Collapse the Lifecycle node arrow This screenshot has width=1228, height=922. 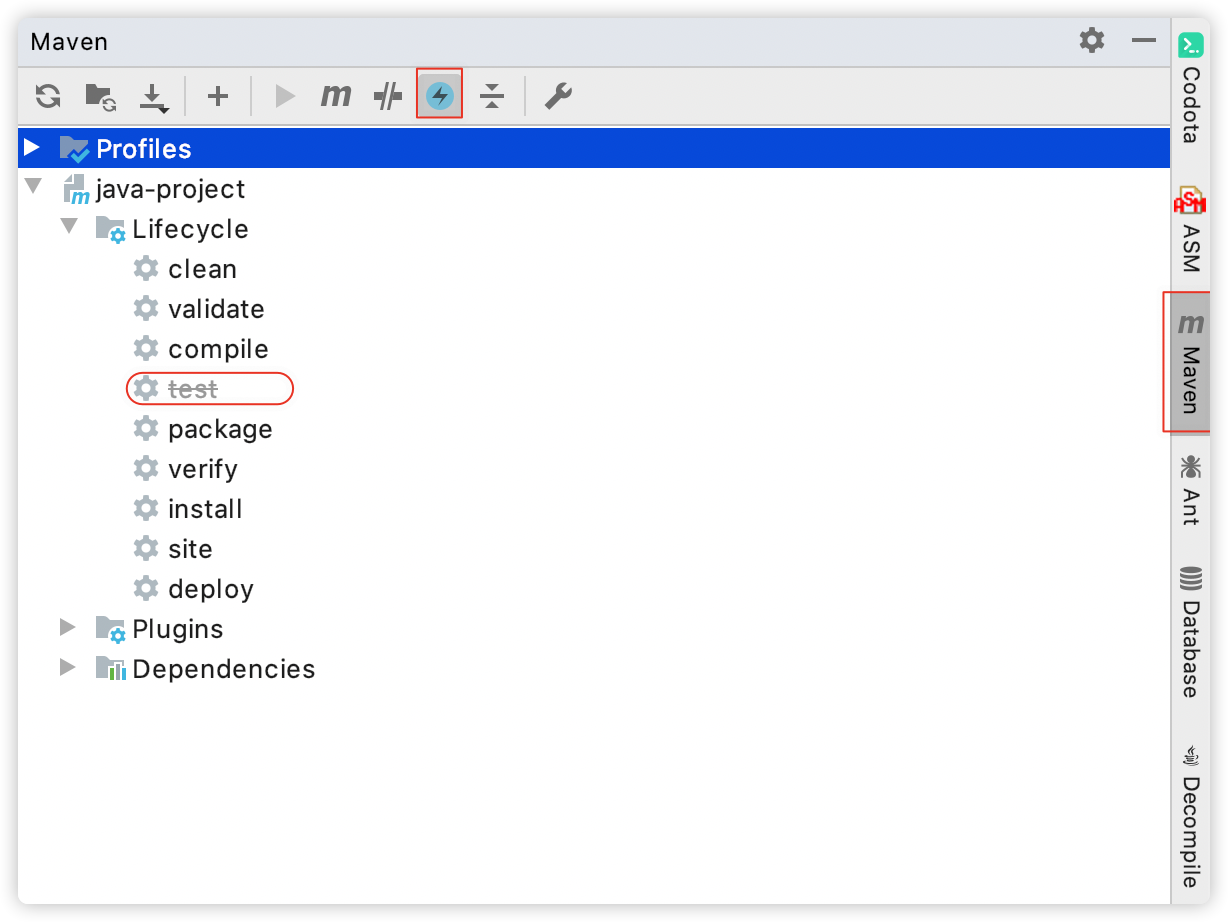(69, 227)
